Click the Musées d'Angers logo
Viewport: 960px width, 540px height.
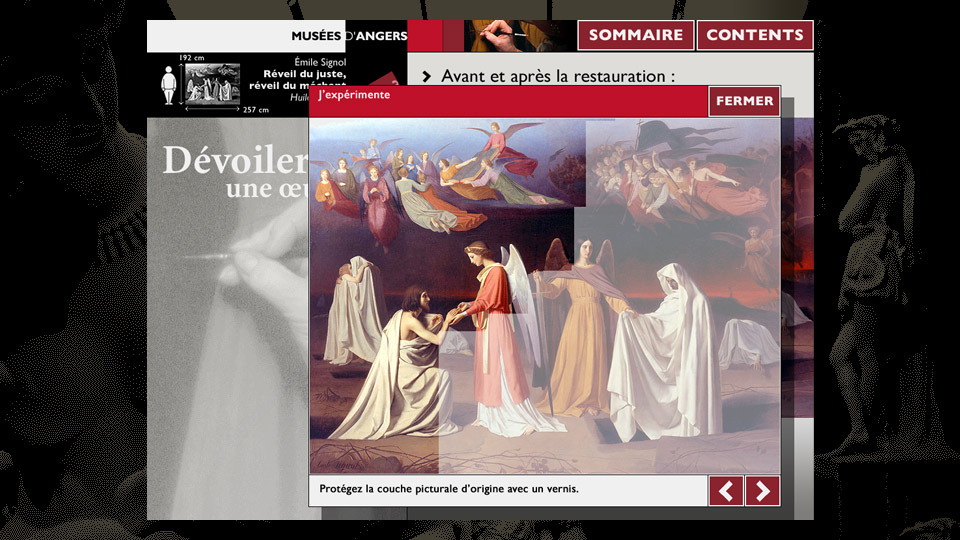coord(349,36)
